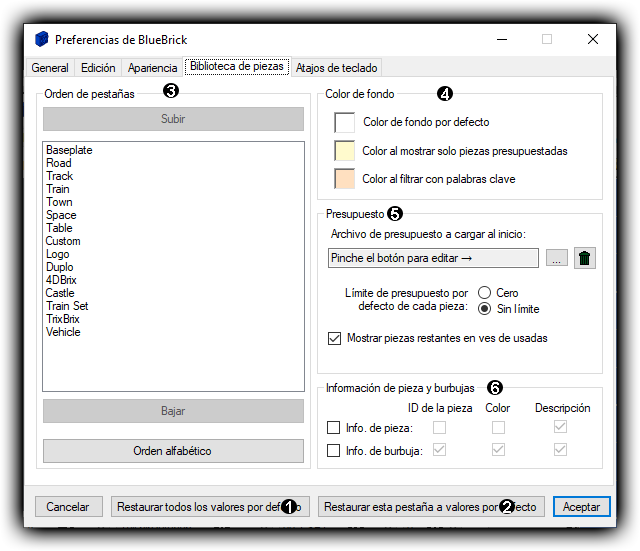Toggle ID de la pieza for Info. de pieza
This screenshot has width=640, height=551.
click(x=440, y=427)
